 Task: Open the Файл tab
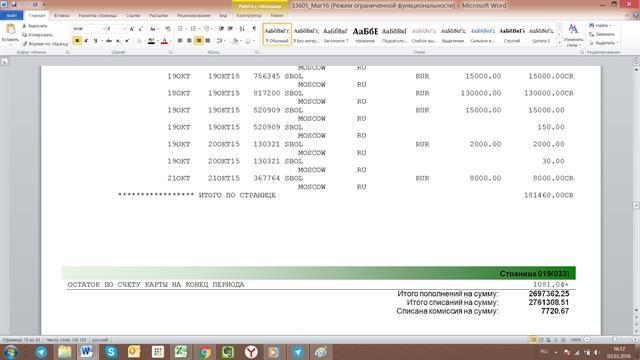(x=11, y=16)
